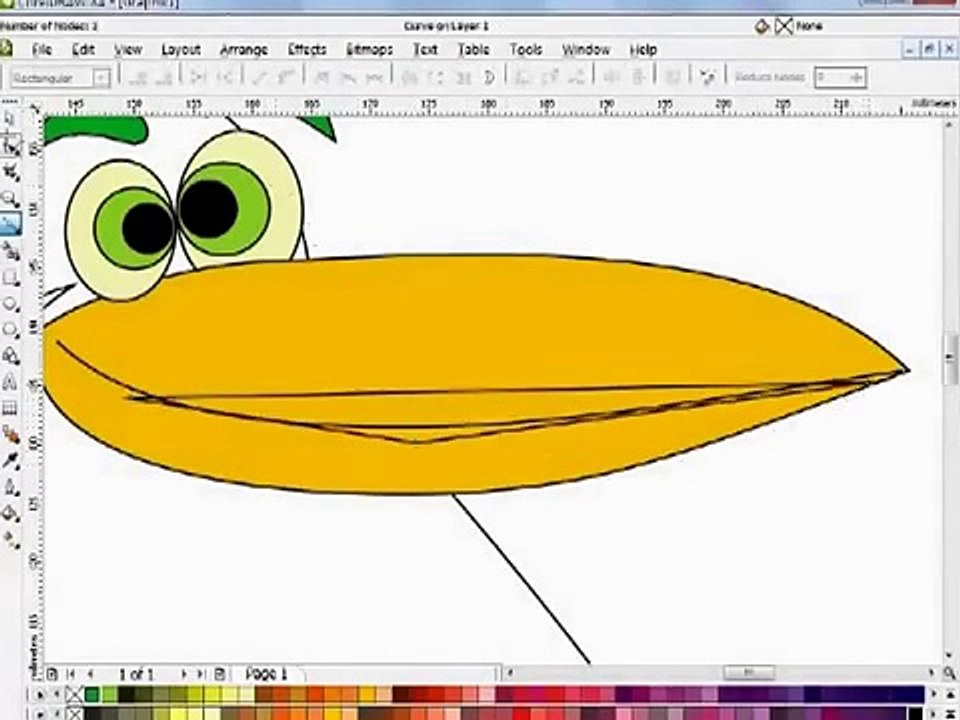Select the Rectangle tool

pyautogui.click(x=10, y=278)
